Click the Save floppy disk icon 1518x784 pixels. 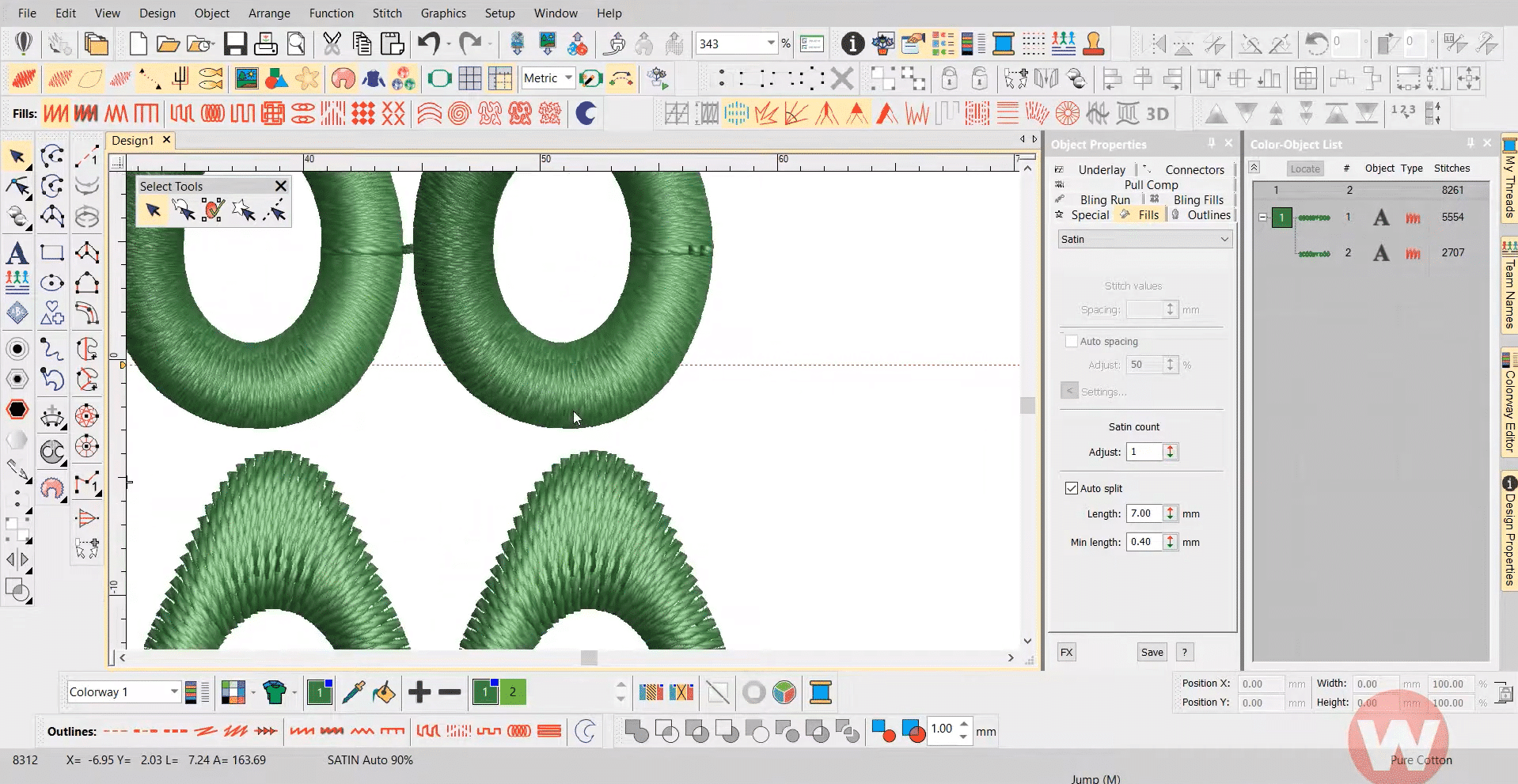pyautogui.click(x=235, y=44)
